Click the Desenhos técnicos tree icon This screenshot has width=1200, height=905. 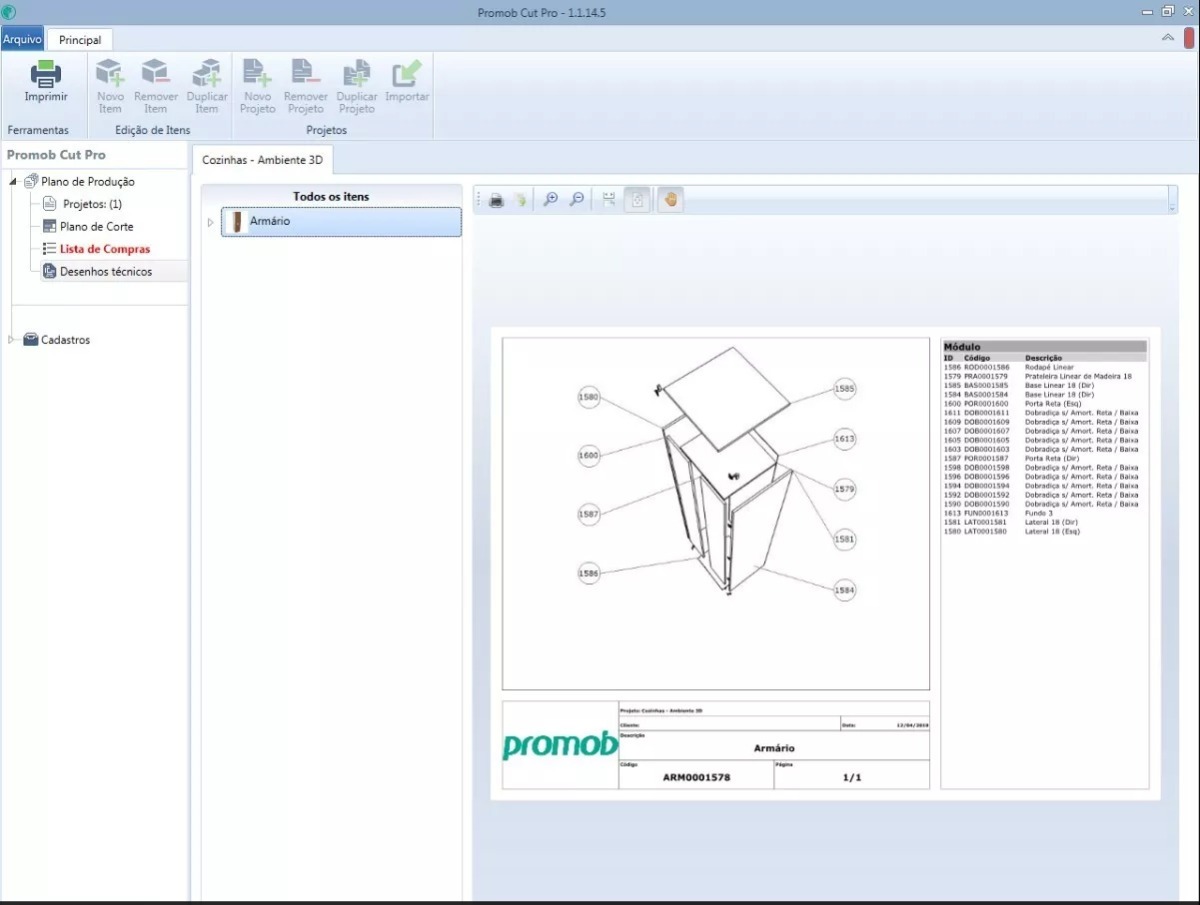(x=50, y=271)
